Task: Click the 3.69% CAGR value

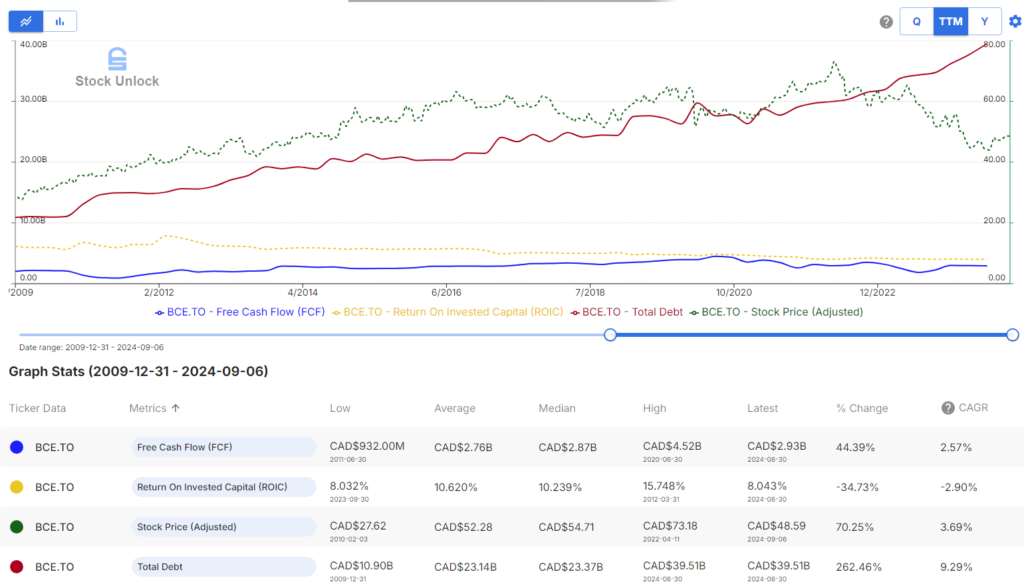Action: 956,527
